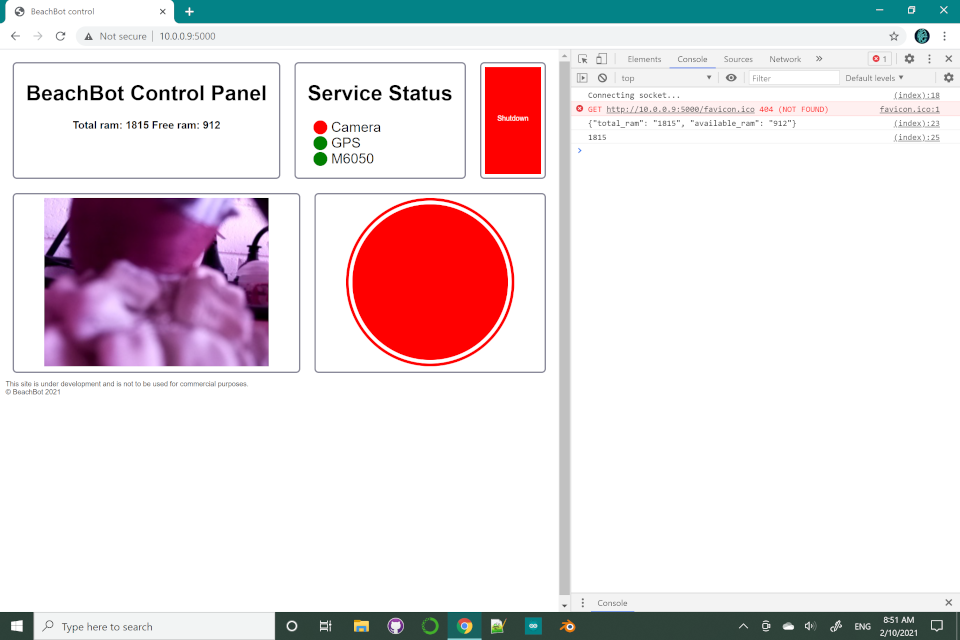Click the large red circle control
Viewport: 960px width, 640px height.
430,282
